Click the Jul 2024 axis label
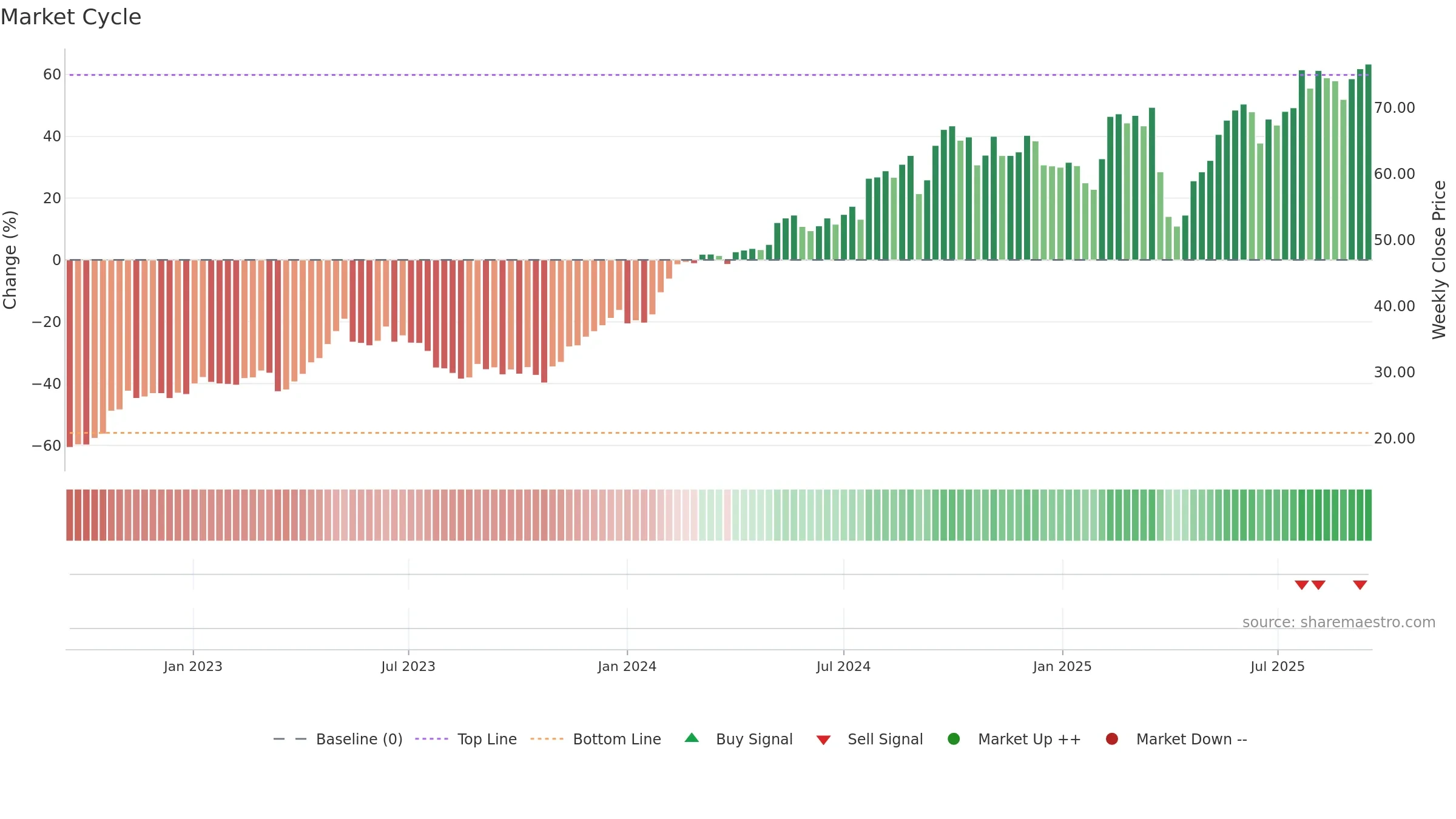This screenshot has height=819, width=1456. point(843,667)
